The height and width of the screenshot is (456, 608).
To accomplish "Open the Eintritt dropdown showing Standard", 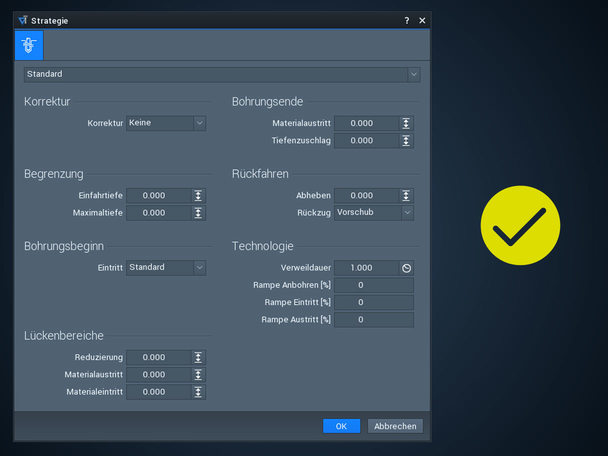I will click(166, 268).
